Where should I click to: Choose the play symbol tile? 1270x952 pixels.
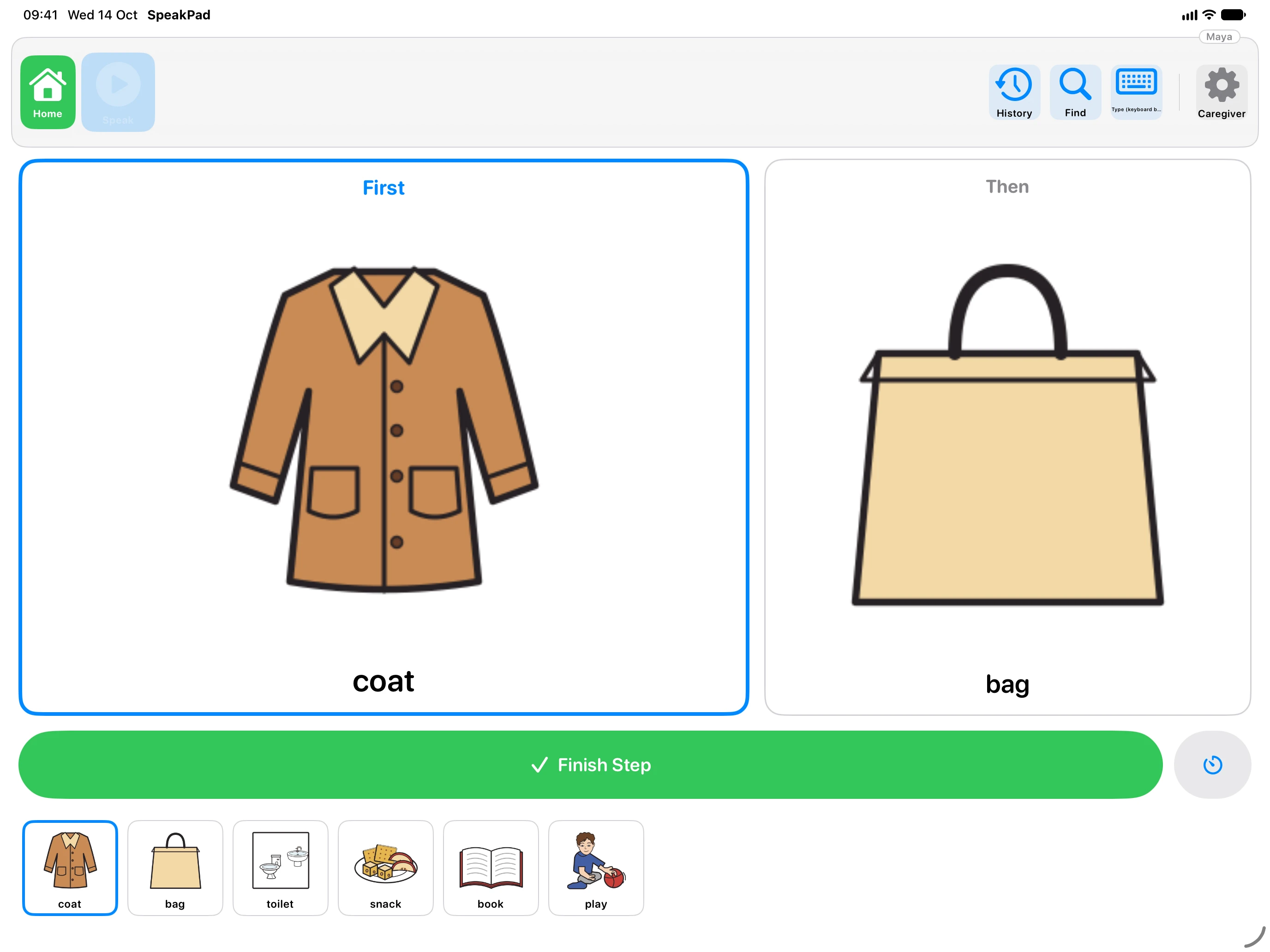(596, 868)
